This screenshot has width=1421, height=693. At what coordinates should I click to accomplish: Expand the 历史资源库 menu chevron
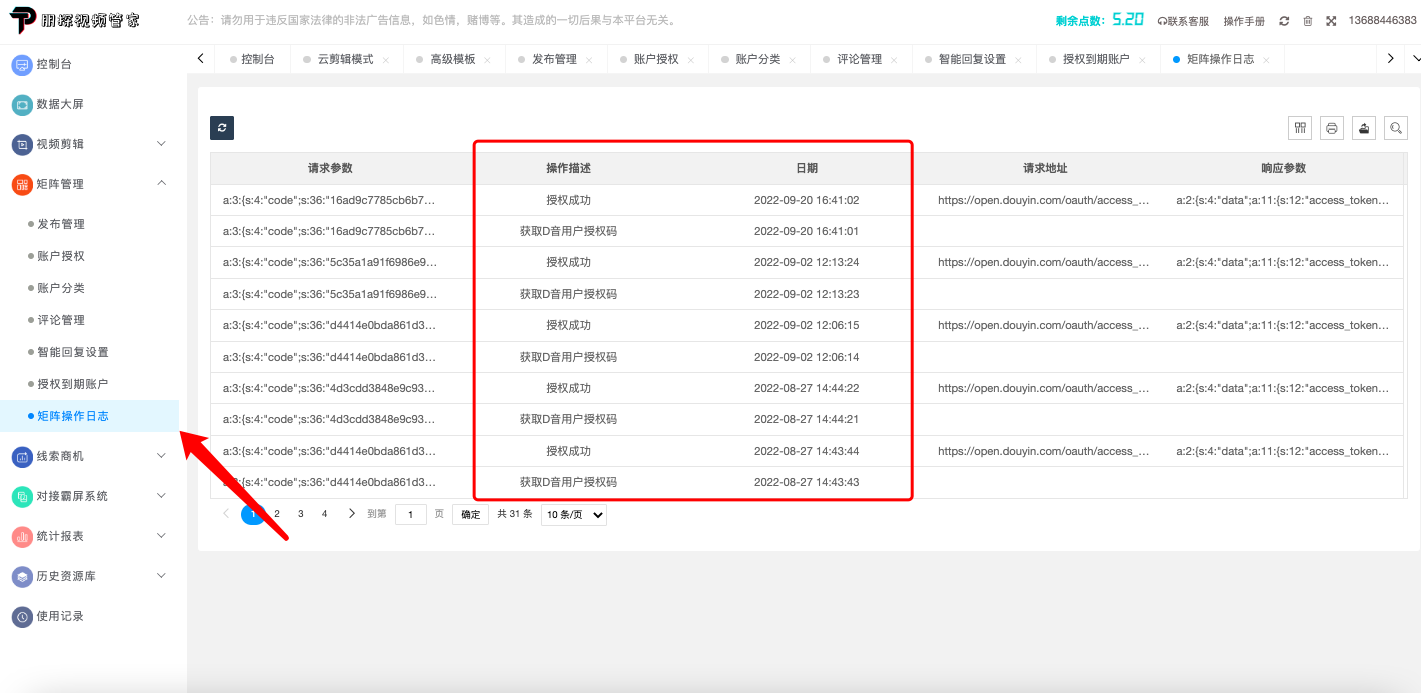162,576
